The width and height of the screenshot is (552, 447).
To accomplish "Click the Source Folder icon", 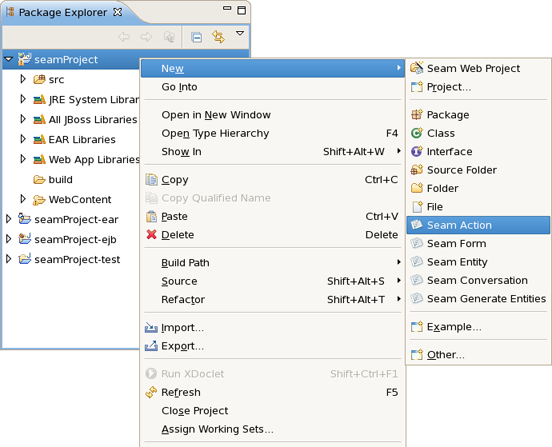I will (417, 170).
